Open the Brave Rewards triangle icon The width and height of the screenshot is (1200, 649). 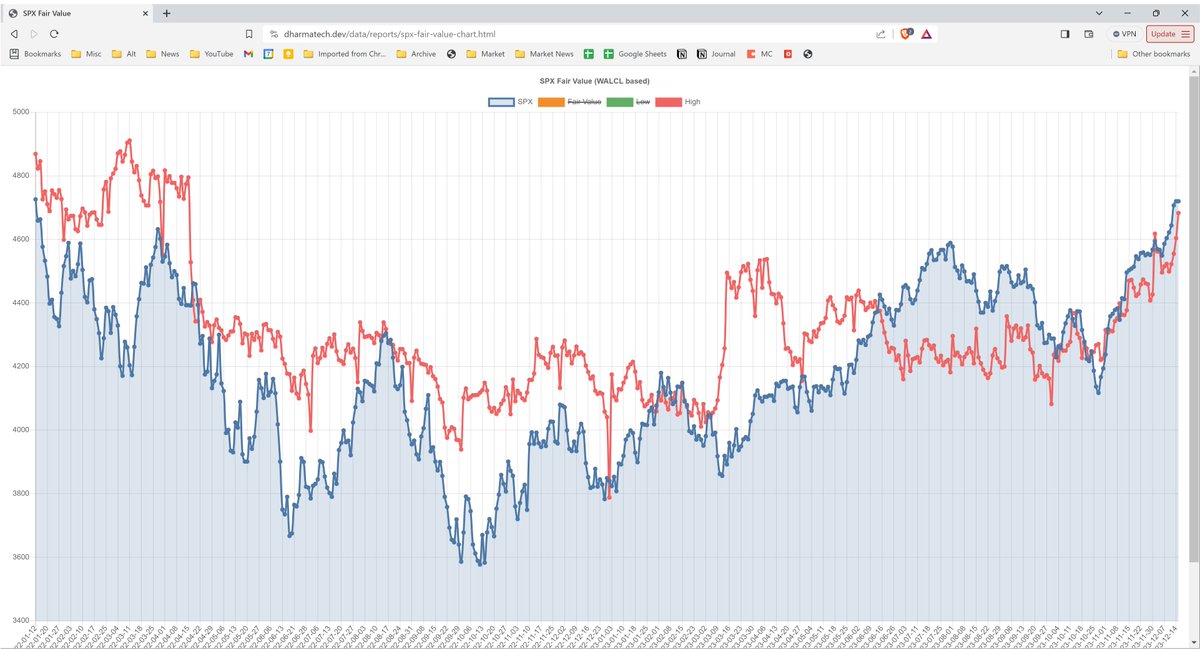pyautogui.click(x=927, y=34)
